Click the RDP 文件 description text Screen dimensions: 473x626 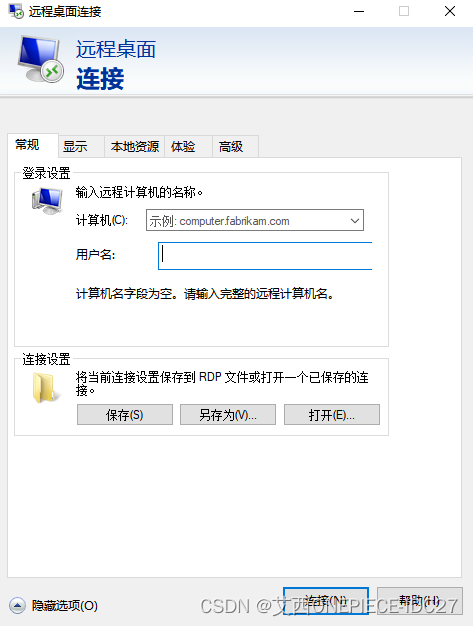coord(222,383)
